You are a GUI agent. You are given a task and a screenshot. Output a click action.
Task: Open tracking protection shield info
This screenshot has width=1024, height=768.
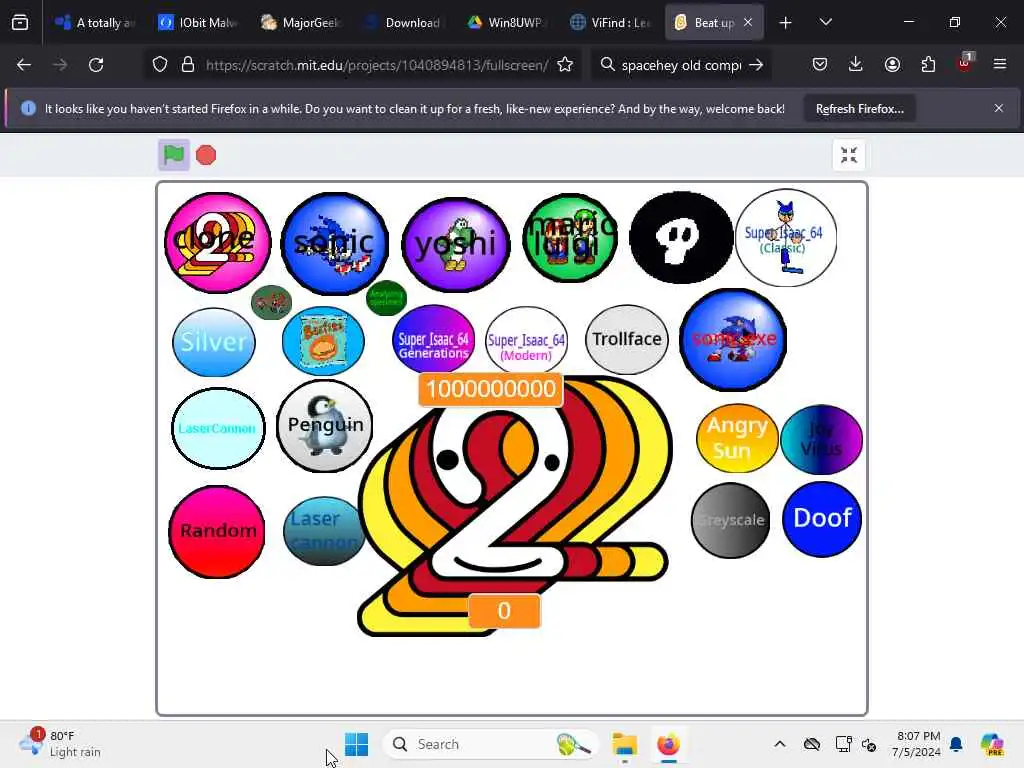160,65
